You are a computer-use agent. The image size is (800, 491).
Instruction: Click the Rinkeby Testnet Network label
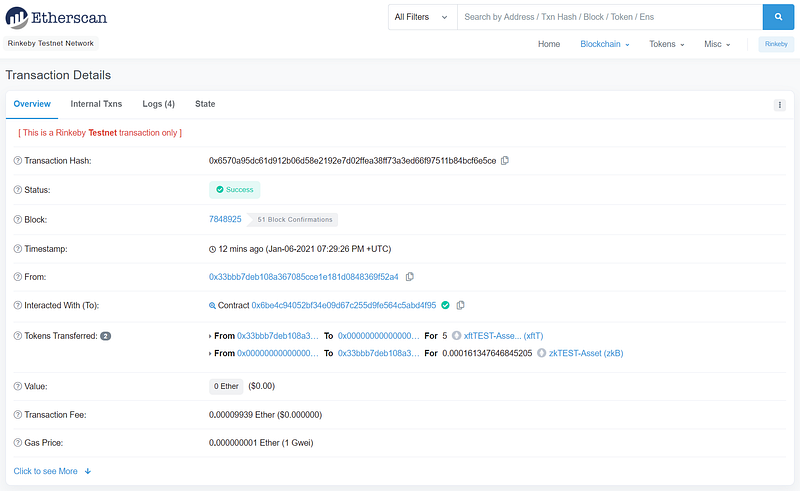(x=51, y=43)
